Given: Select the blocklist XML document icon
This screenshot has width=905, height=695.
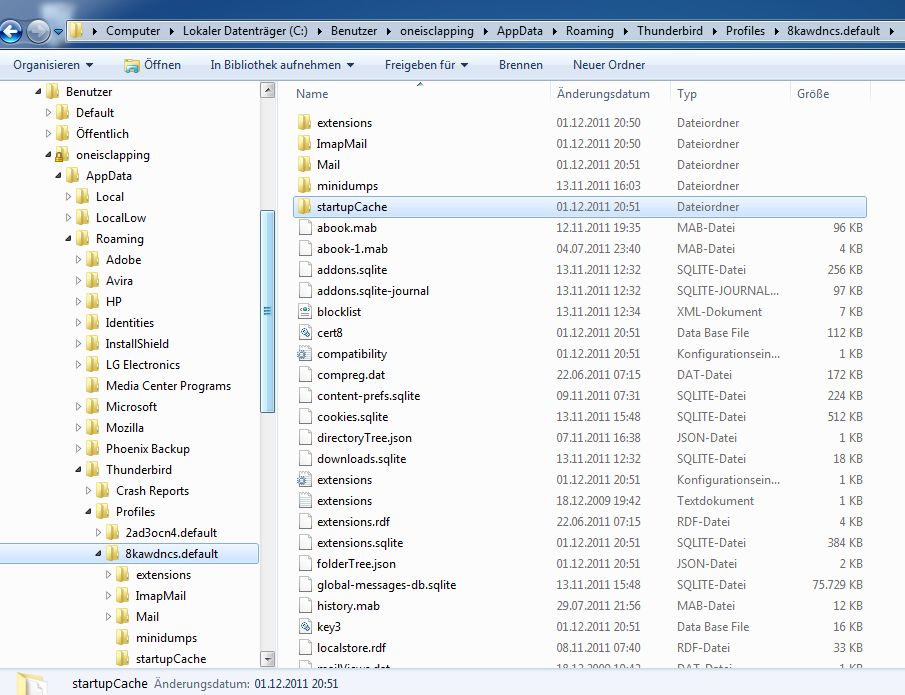Looking at the screenshot, I should [305, 312].
